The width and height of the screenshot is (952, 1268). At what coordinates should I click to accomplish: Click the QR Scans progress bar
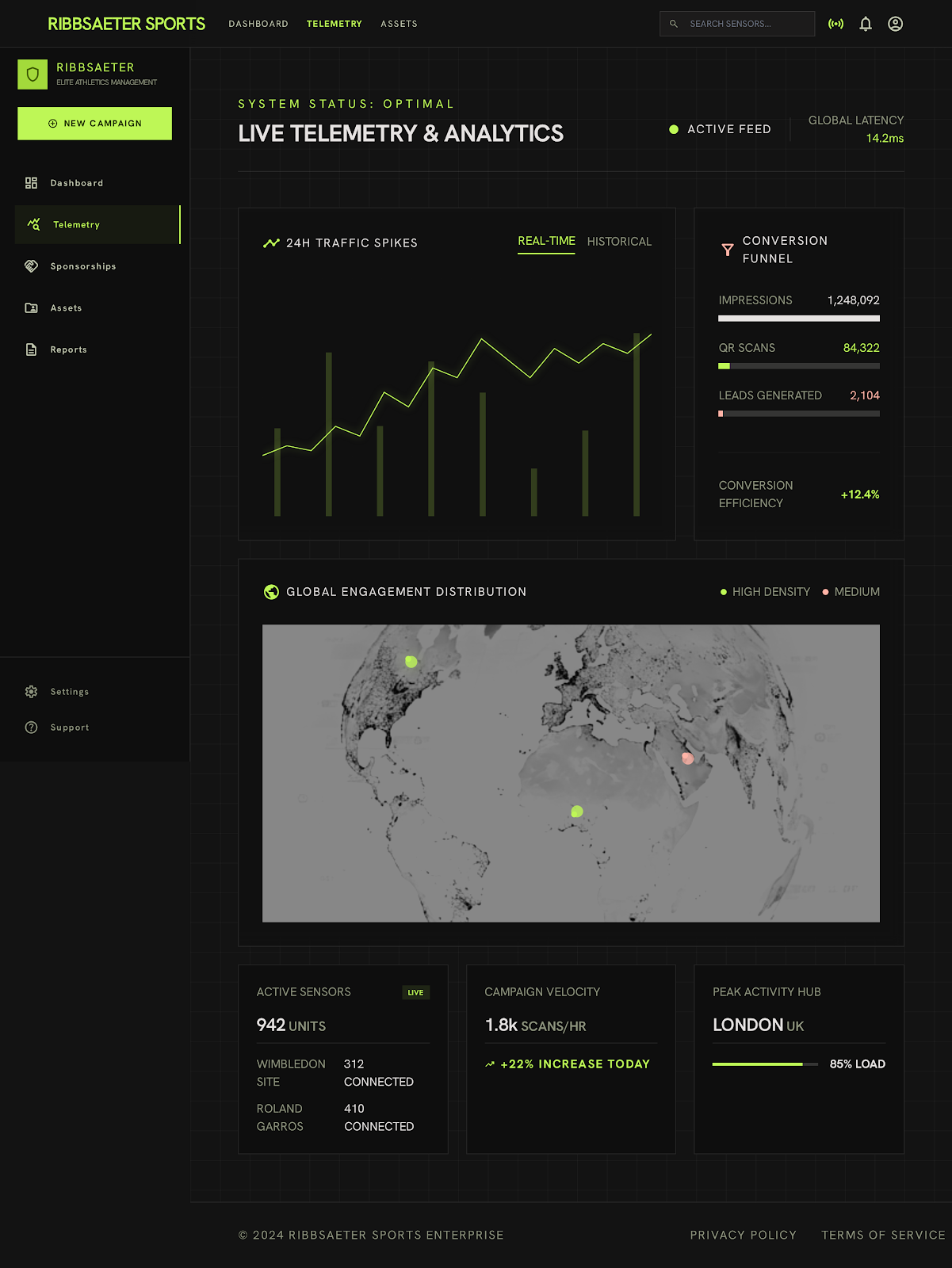click(x=799, y=366)
